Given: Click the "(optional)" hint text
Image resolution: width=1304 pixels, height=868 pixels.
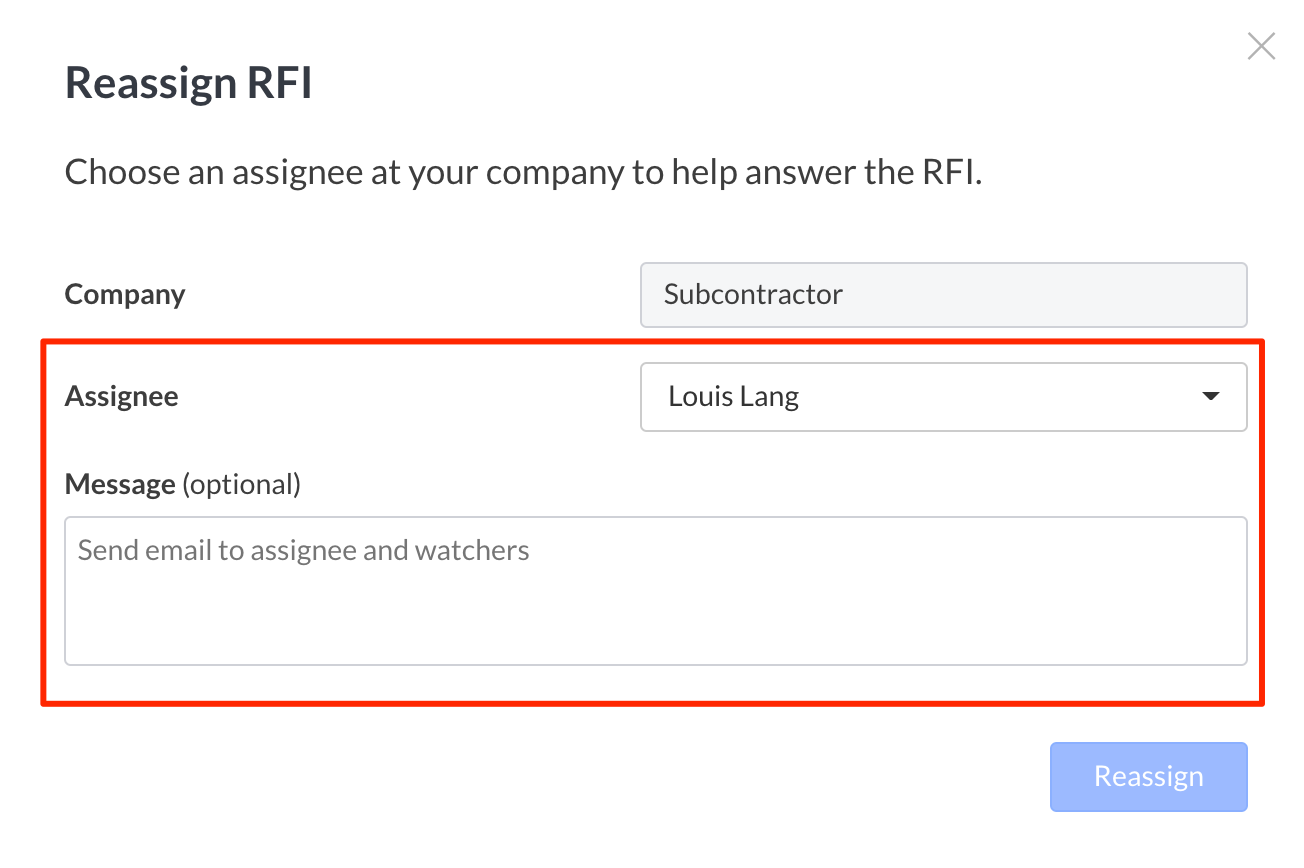Looking at the screenshot, I should pos(241,485).
